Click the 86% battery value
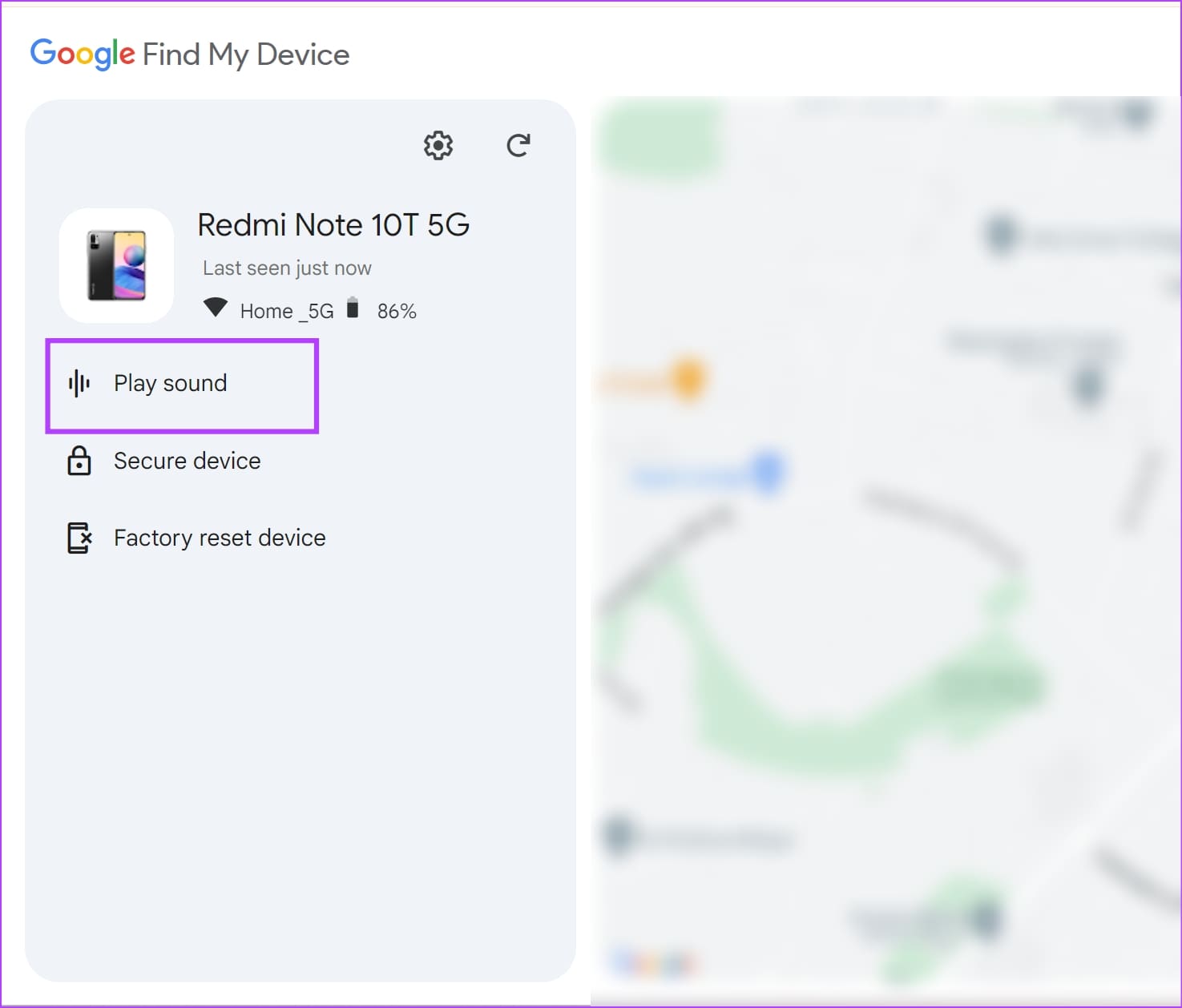This screenshot has width=1182, height=1008. click(397, 311)
